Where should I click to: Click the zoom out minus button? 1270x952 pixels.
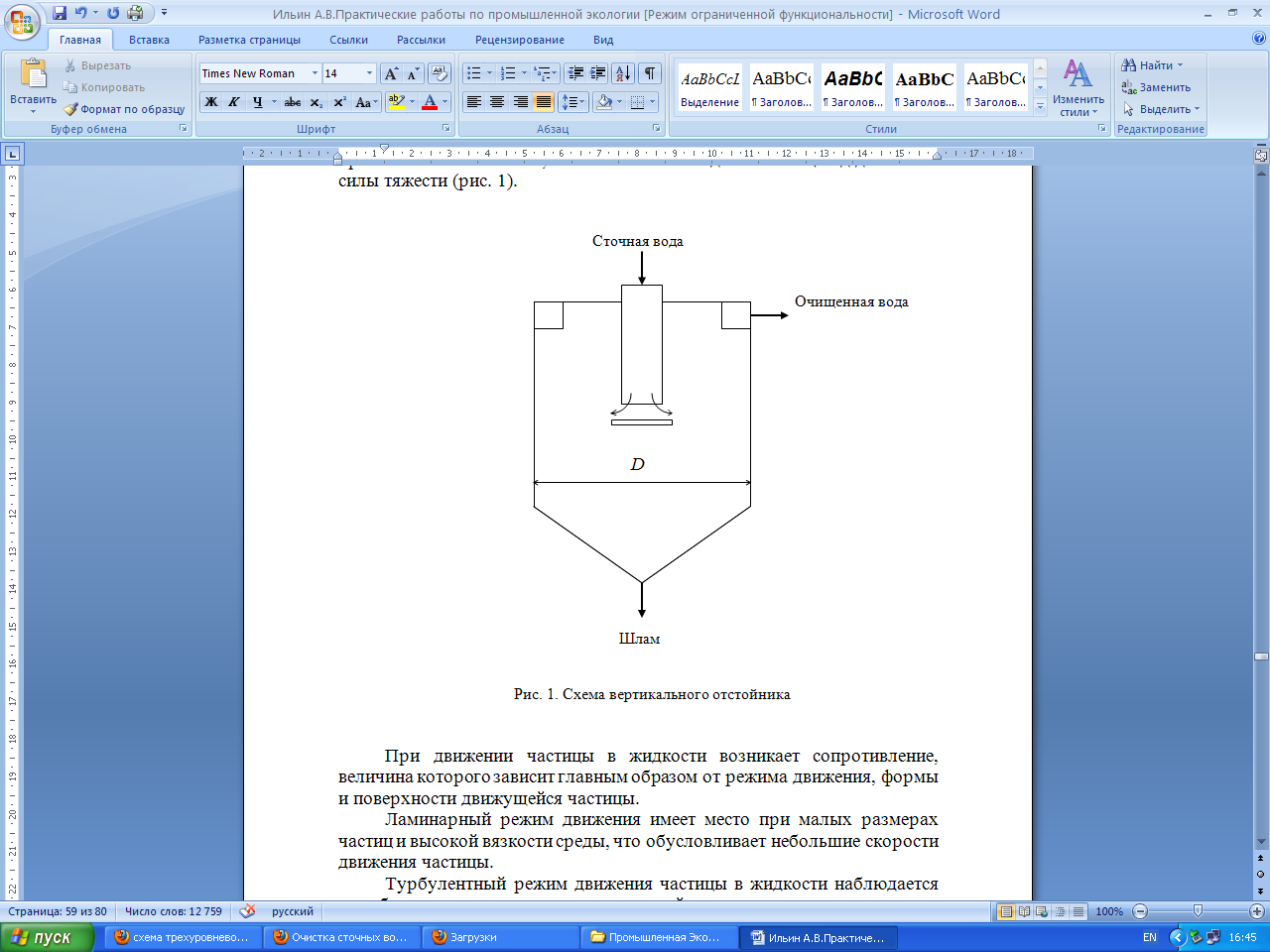(1140, 911)
